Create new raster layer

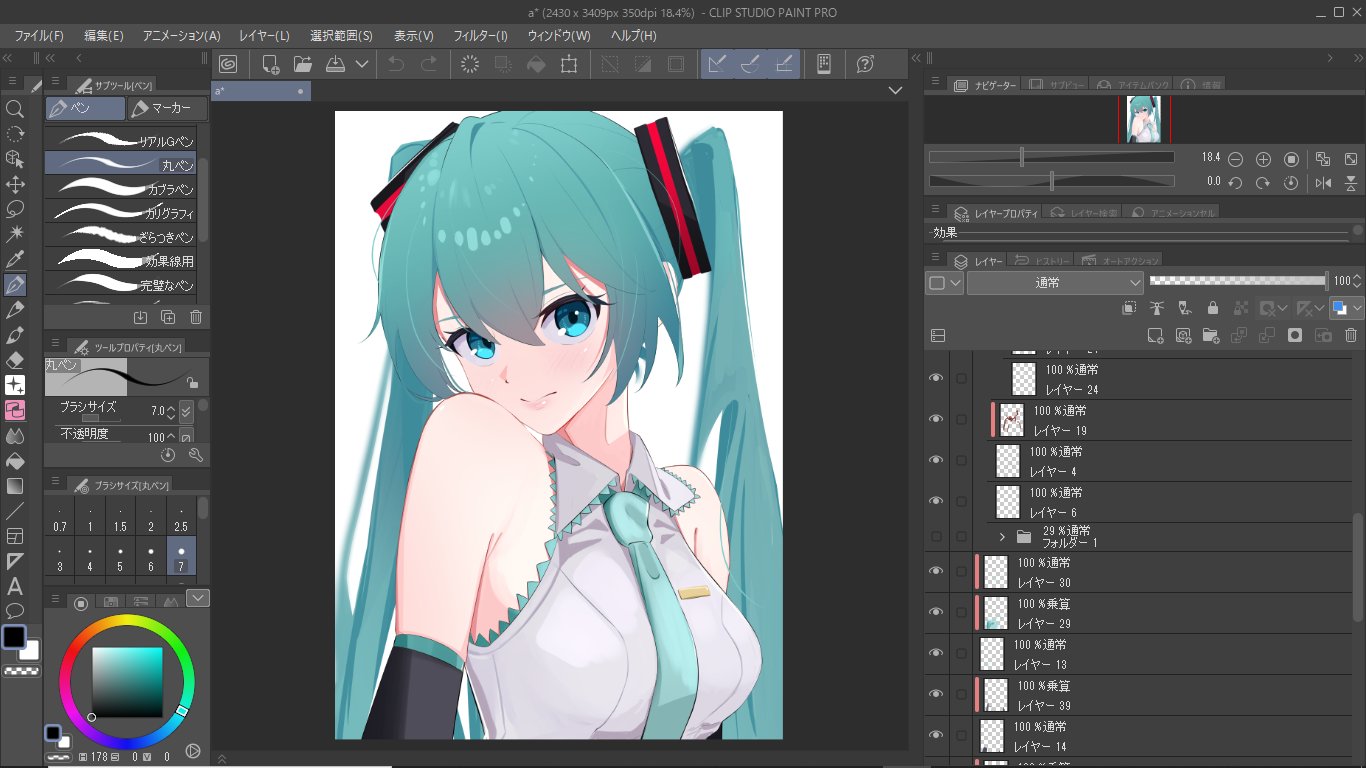pyautogui.click(x=1155, y=335)
